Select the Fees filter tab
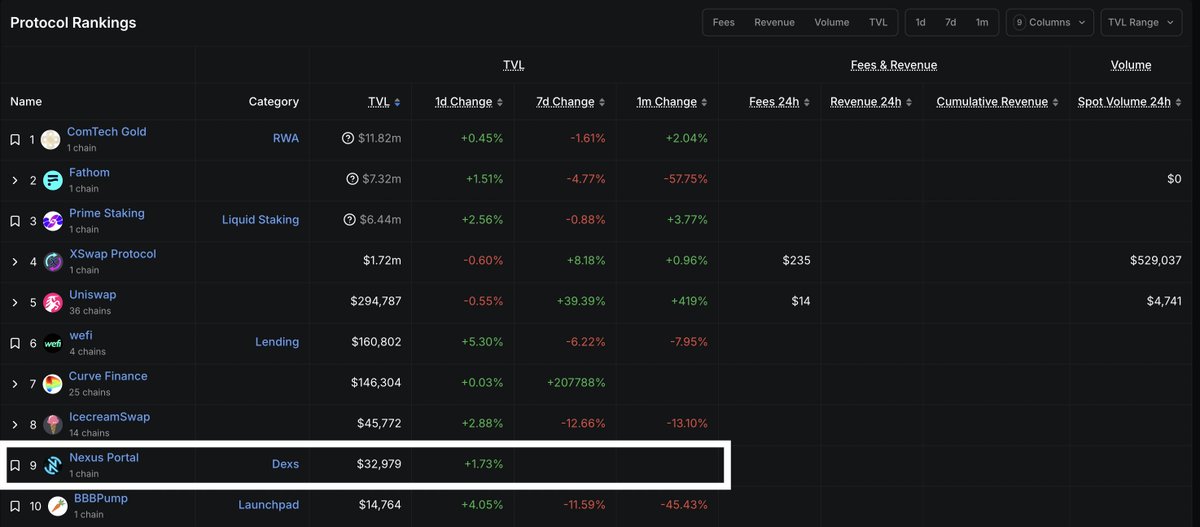Screen dimensions: 1200x527 pos(723,22)
